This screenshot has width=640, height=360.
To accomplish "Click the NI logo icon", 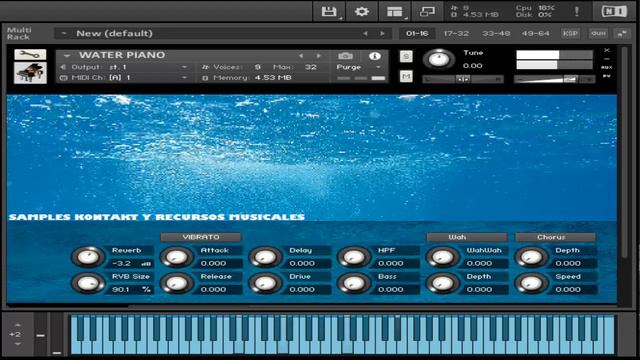I will point(614,11).
